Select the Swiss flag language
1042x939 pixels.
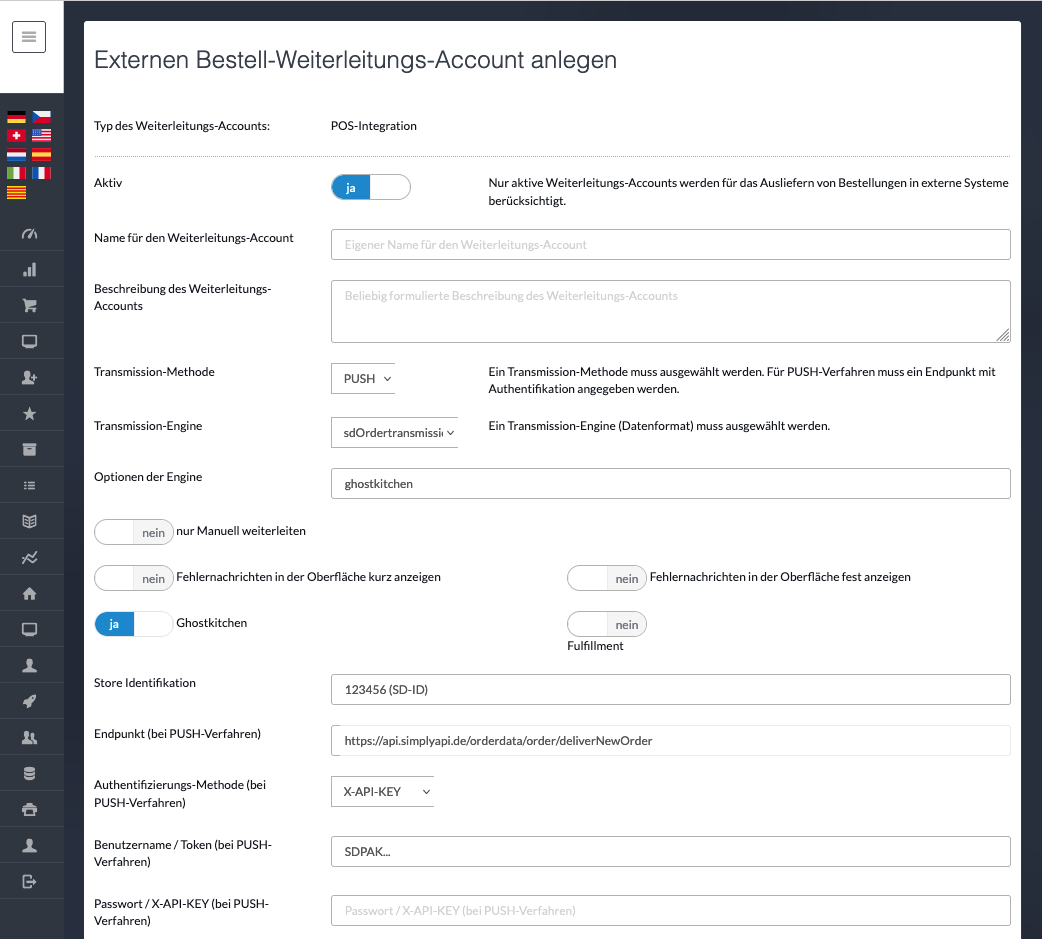point(17,136)
